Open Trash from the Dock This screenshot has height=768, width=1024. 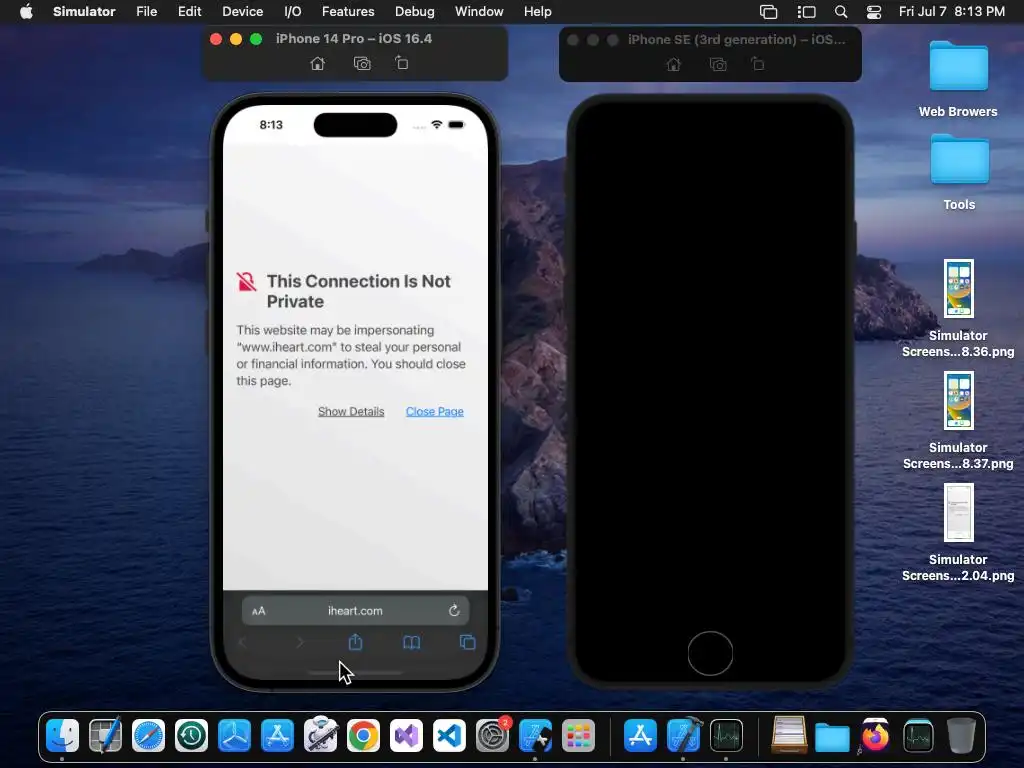[961, 735]
